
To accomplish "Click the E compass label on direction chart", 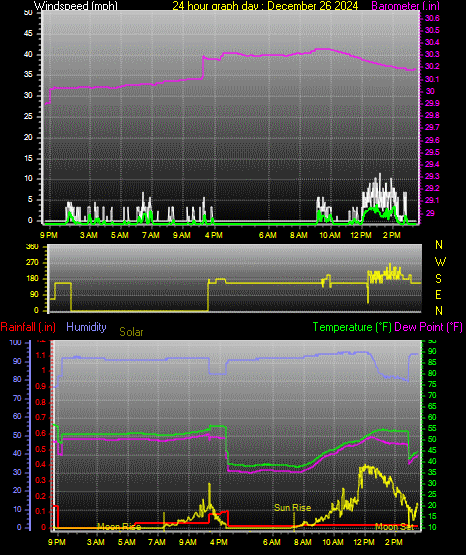I will 438,294.
